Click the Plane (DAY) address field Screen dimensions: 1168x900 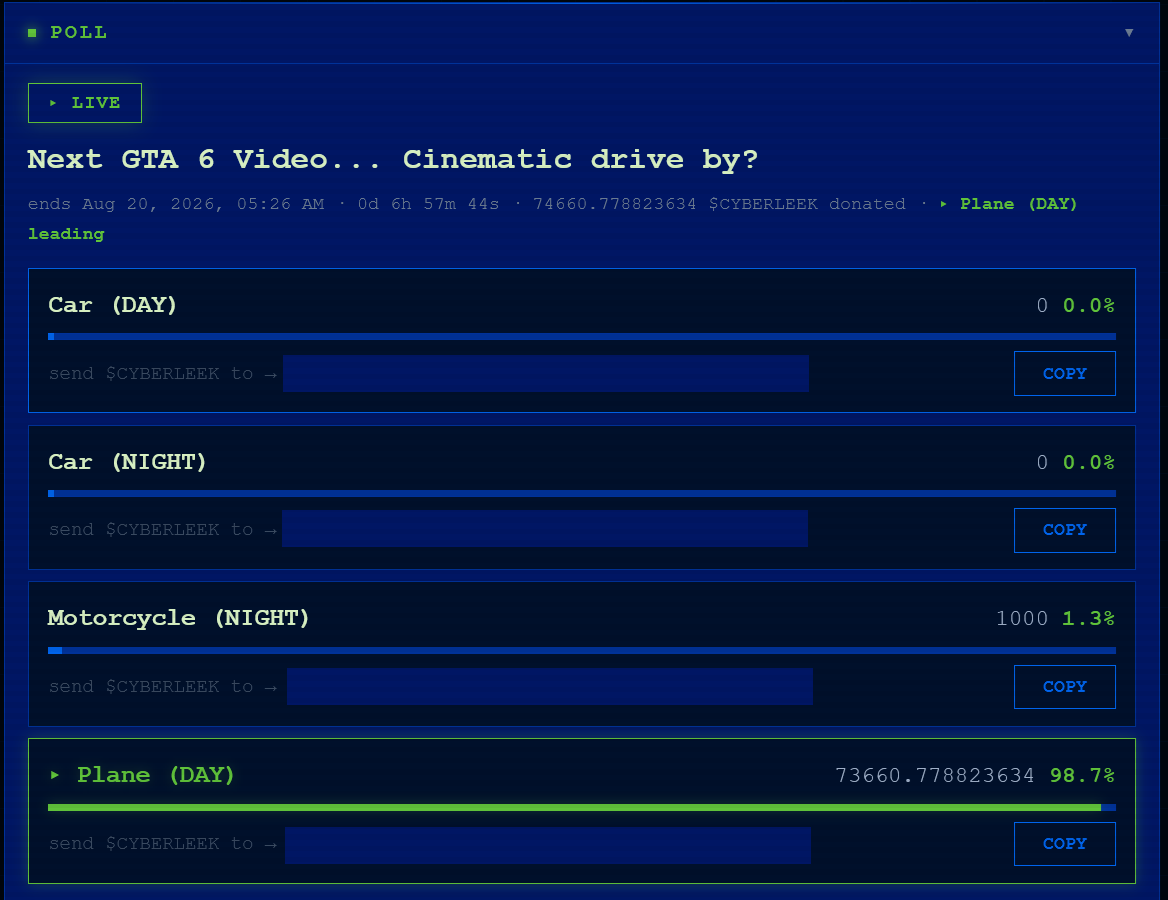[x=548, y=845]
